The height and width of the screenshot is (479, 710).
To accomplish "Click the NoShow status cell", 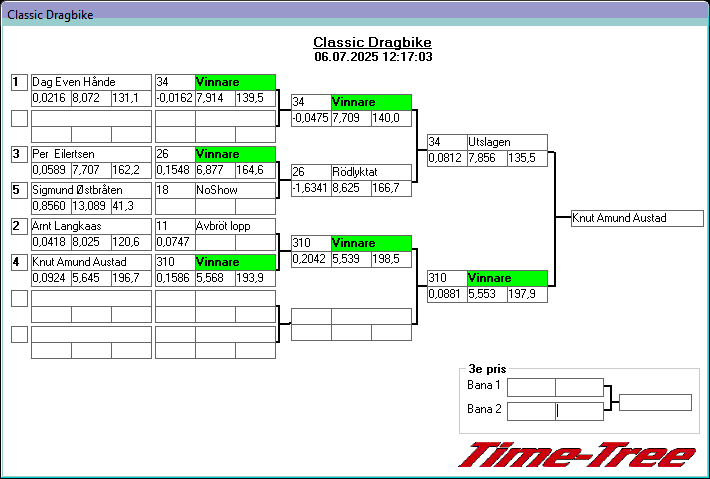I will point(235,190).
